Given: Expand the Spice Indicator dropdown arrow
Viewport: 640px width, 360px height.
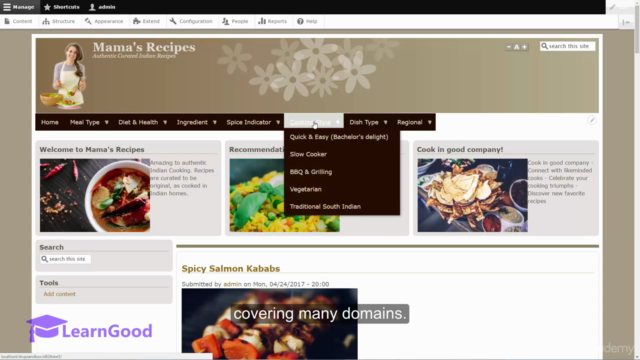Looking at the screenshot, I should 278,122.
